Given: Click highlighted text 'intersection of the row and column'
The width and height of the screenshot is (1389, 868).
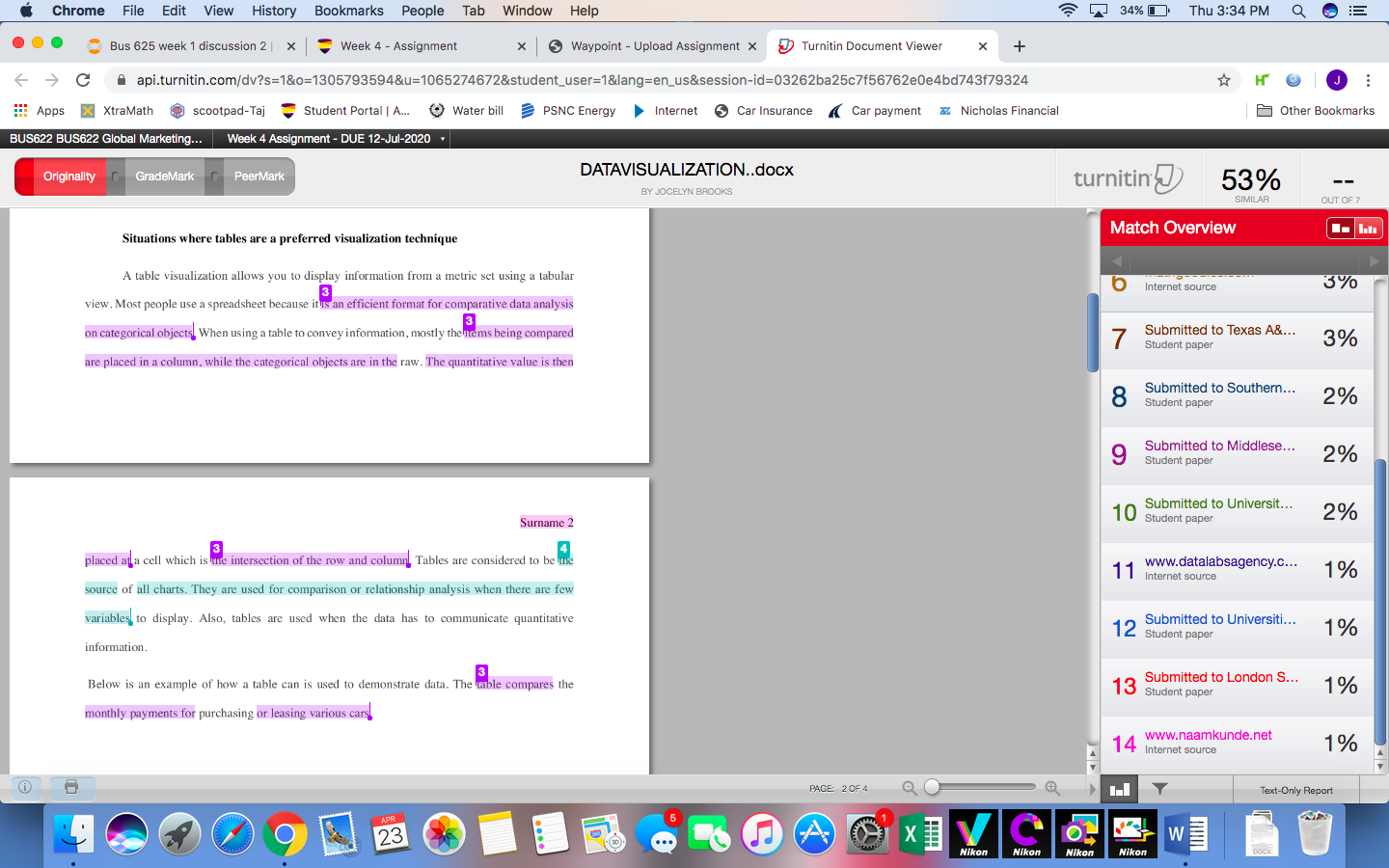Looking at the screenshot, I should tap(319, 560).
